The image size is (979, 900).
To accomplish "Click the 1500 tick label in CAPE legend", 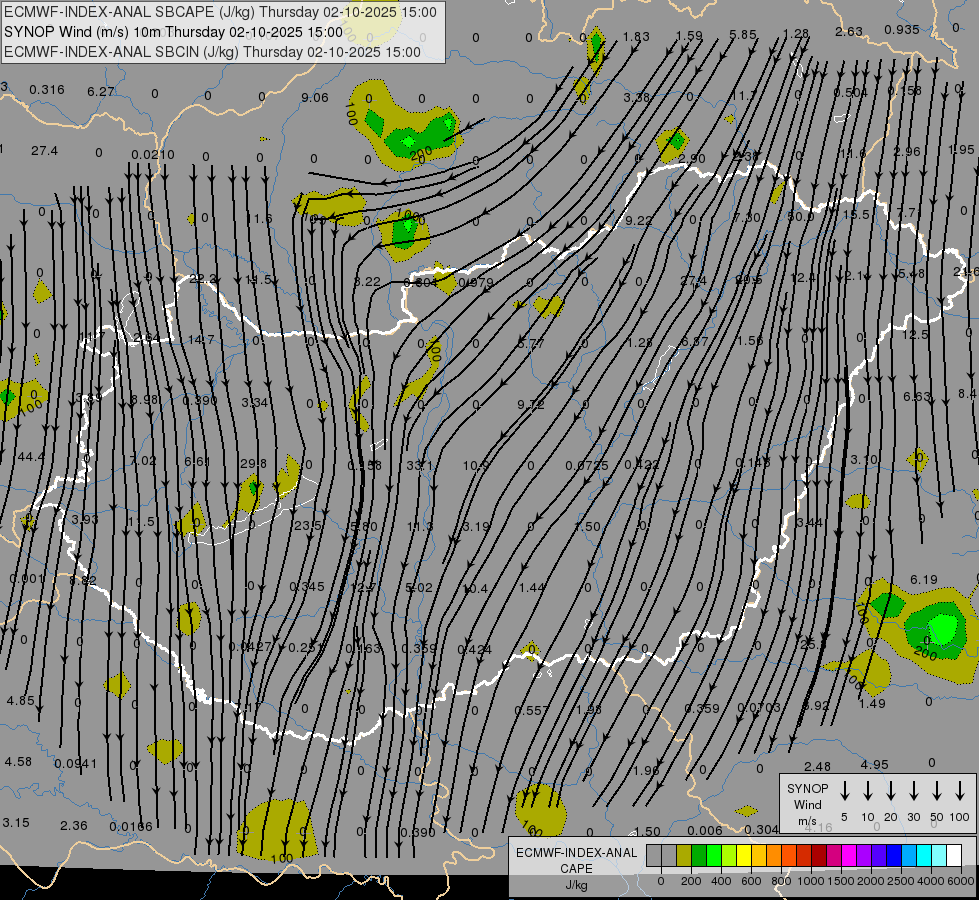I will click(840, 881).
